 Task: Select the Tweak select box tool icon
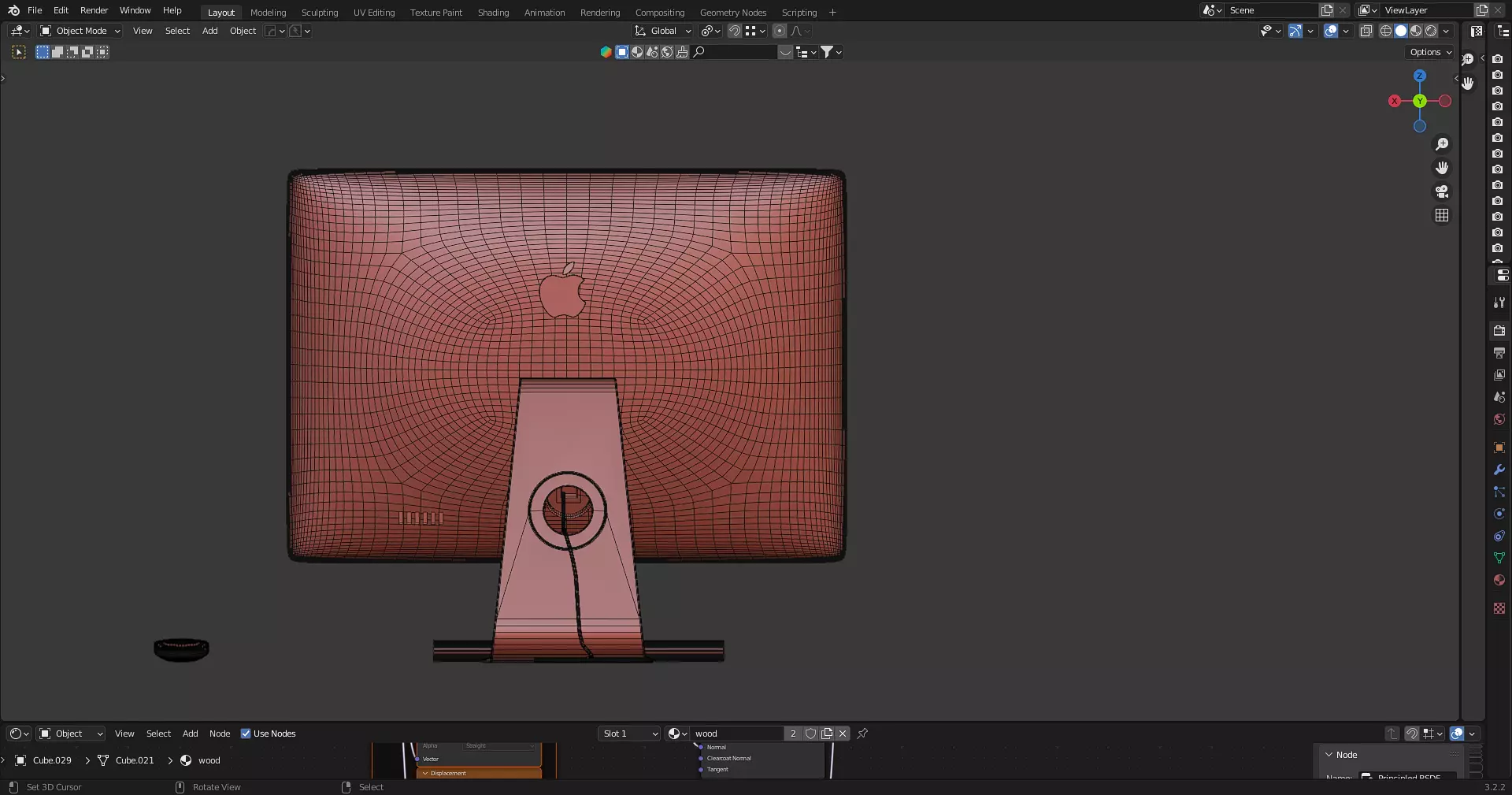point(19,52)
